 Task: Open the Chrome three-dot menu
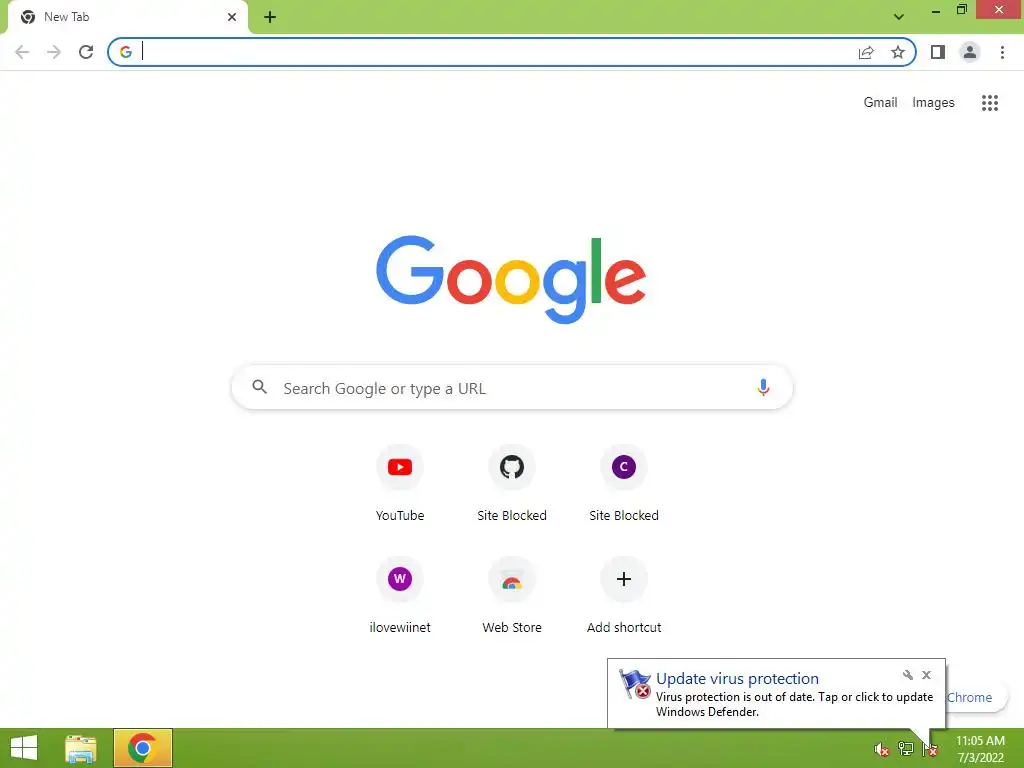1002,52
